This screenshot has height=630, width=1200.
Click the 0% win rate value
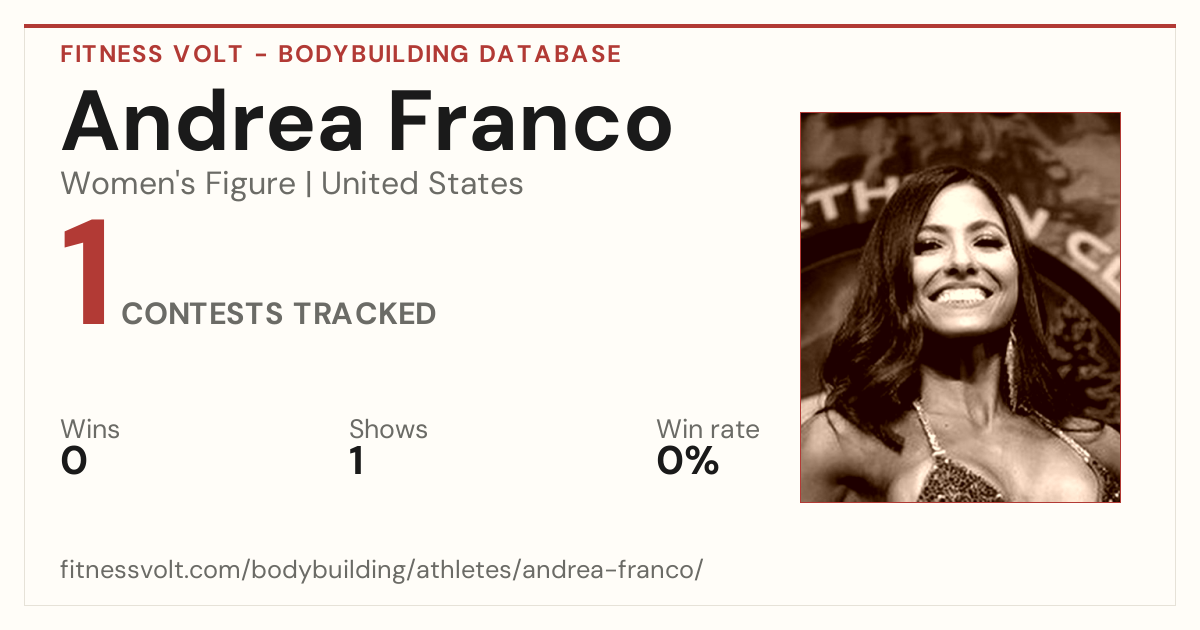[688, 461]
